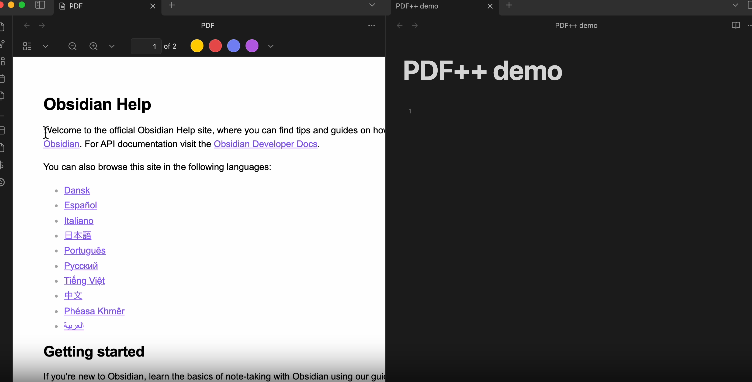This screenshot has width=752, height=382.
Task: Switch to the PDF tab
Action: coord(106,6)
